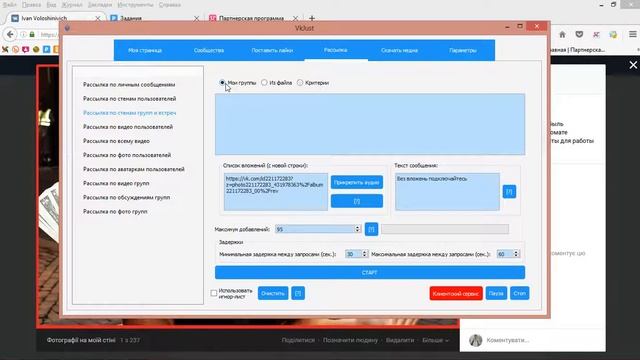Select Рассылка по видео групп

click(116, 183)
